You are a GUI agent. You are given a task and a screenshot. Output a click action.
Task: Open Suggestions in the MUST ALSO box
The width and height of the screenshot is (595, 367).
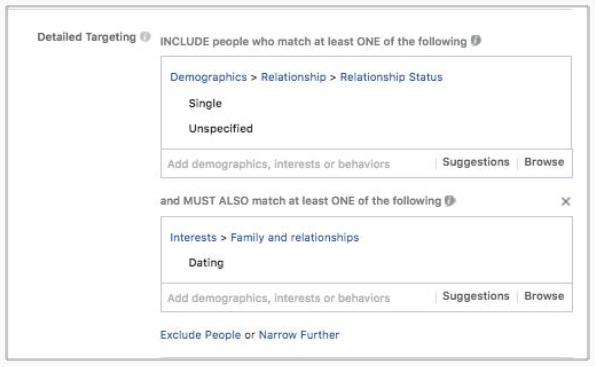pos(476,296)
